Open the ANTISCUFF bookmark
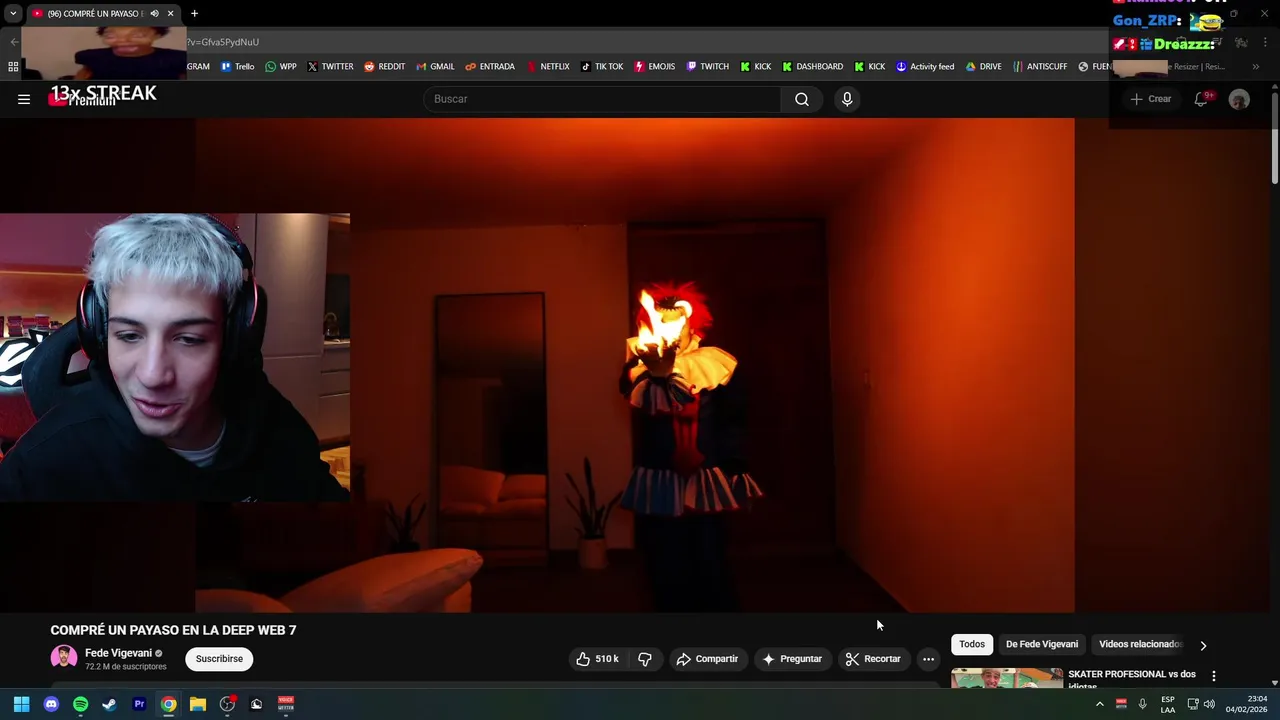This screenshot has width=1280, height=720. click(1039, 67)
